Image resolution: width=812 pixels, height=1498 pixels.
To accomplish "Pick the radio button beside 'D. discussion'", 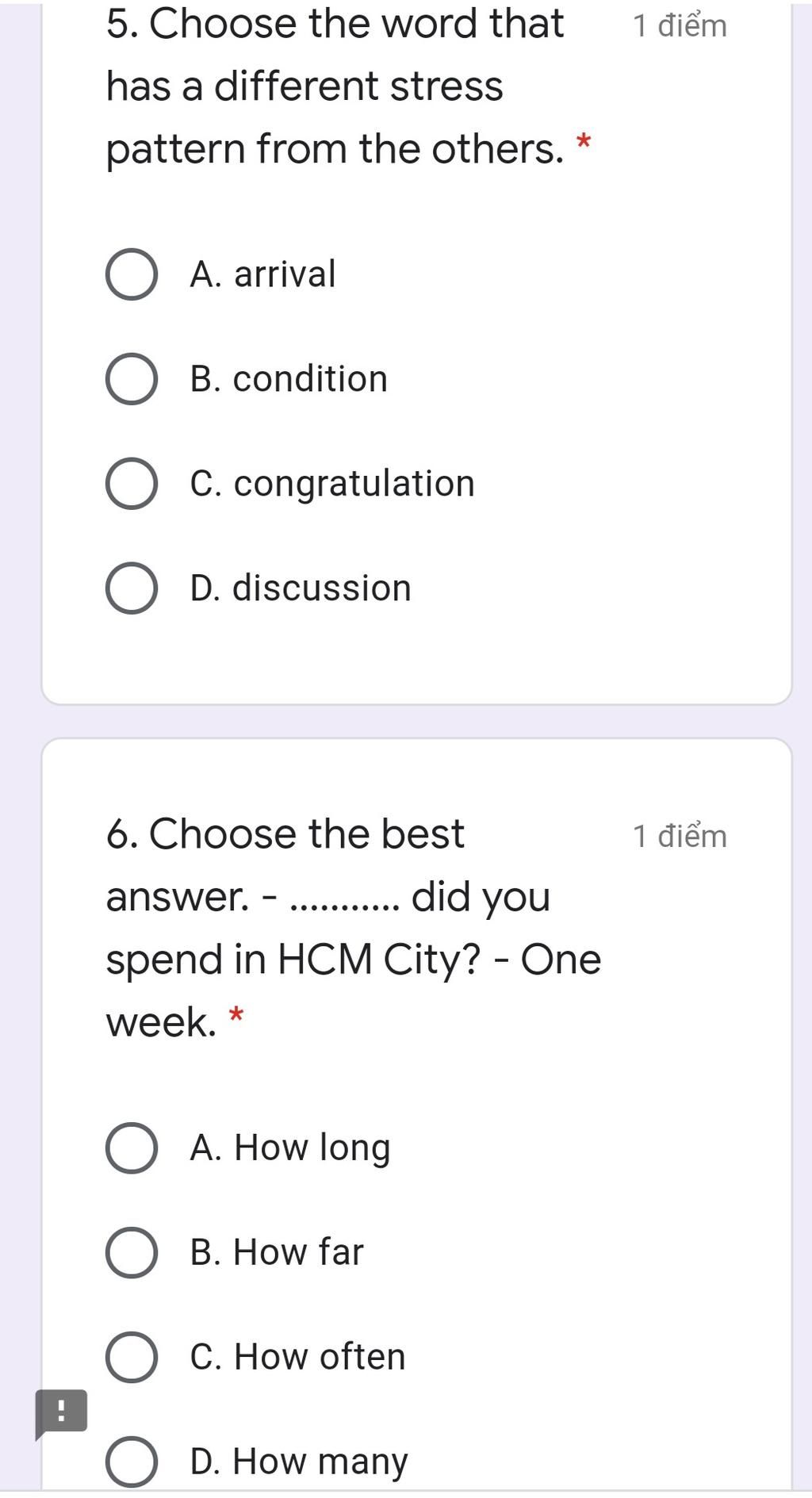I will pos(131,588).
